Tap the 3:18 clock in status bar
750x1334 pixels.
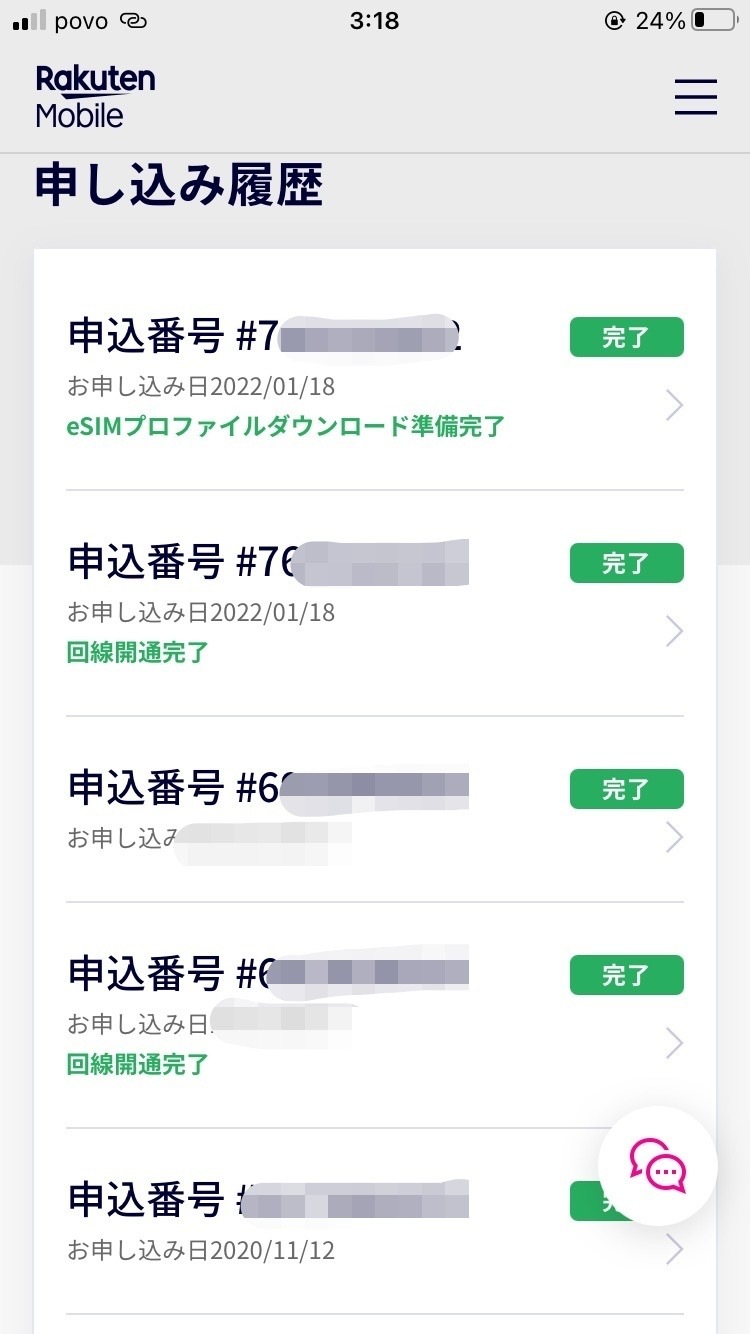(x=375, y=21)
